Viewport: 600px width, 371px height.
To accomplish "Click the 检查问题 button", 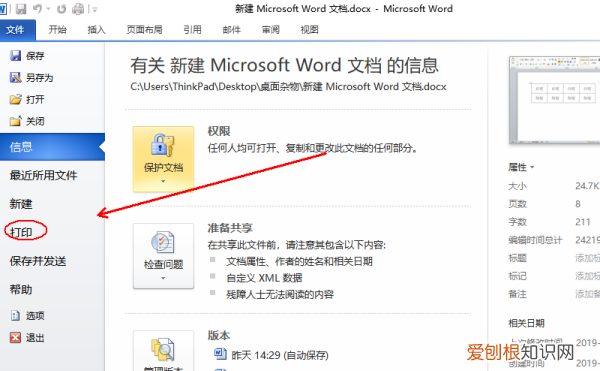I will 163,256.
